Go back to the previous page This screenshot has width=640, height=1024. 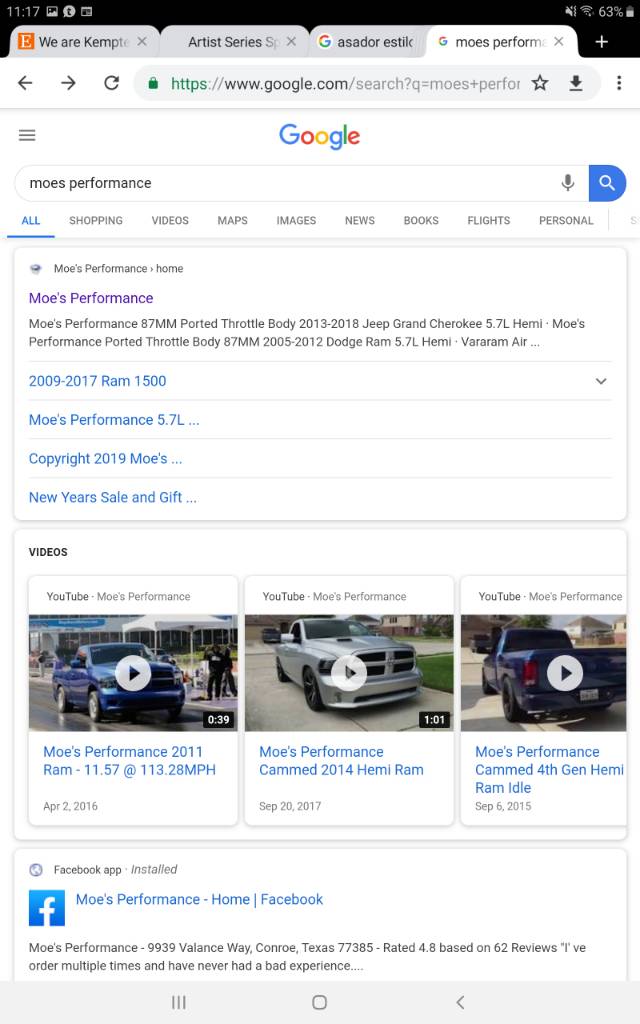coord(25,83)
